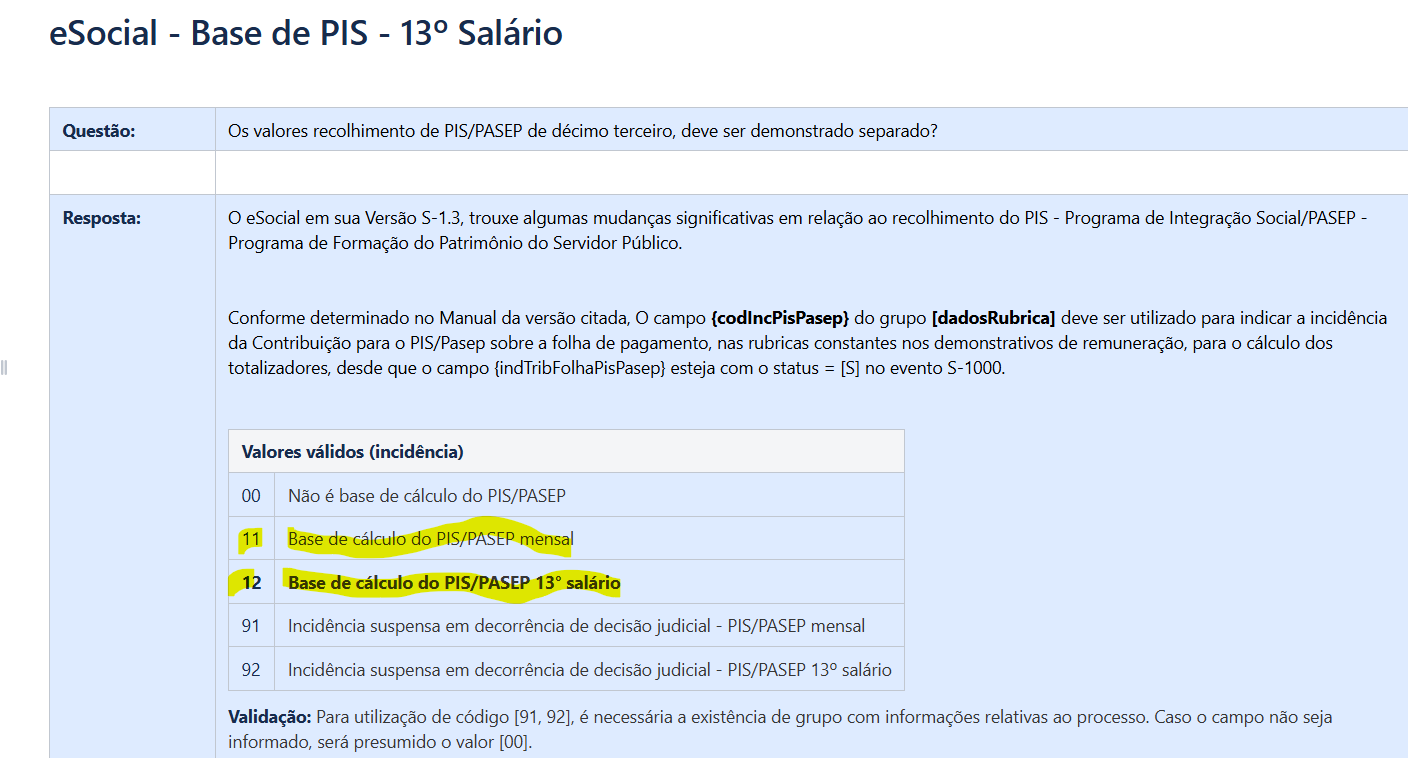Select the "Resposta:" row label

[101, 218]
